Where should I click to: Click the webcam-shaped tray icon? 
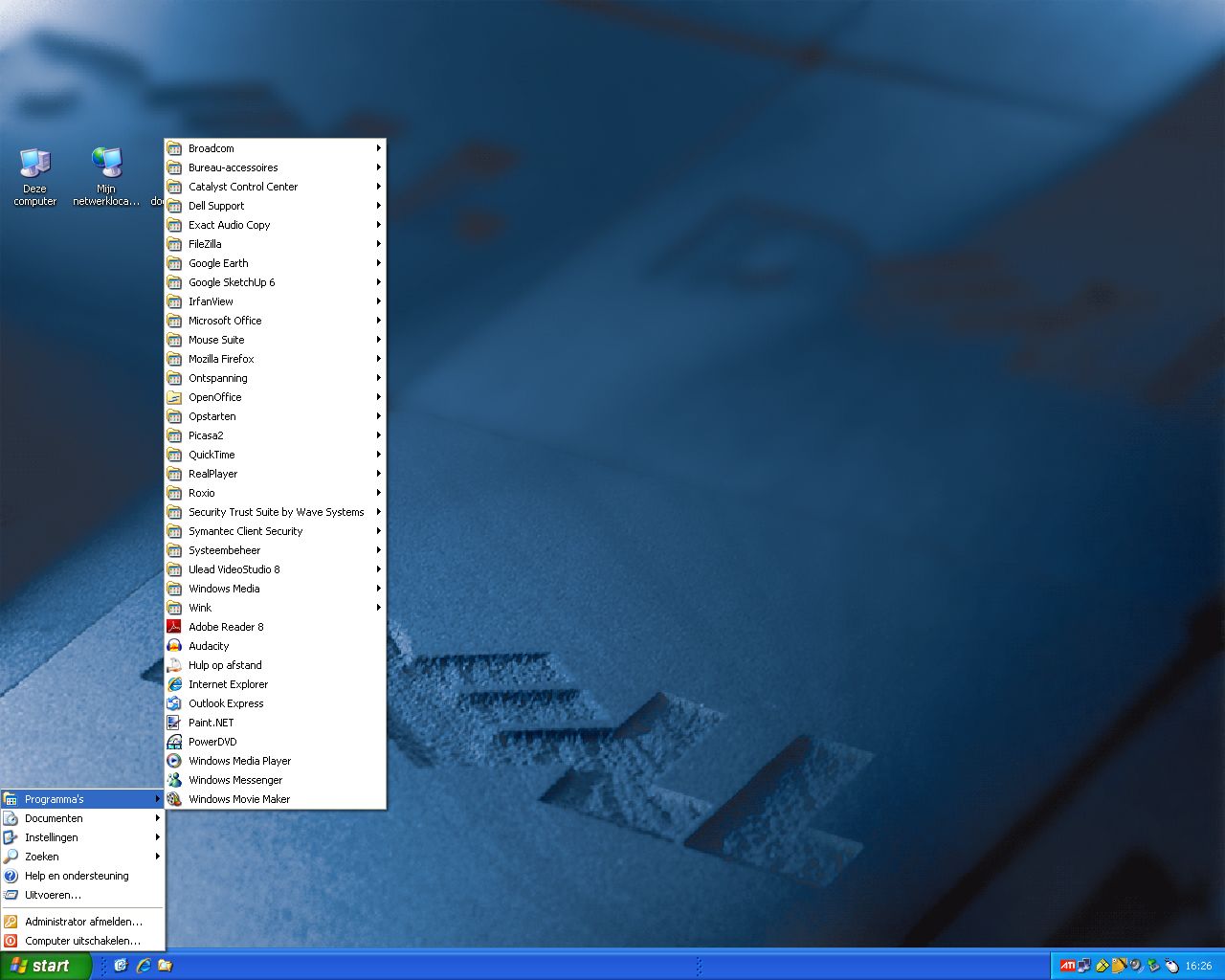coord(1136,966)
